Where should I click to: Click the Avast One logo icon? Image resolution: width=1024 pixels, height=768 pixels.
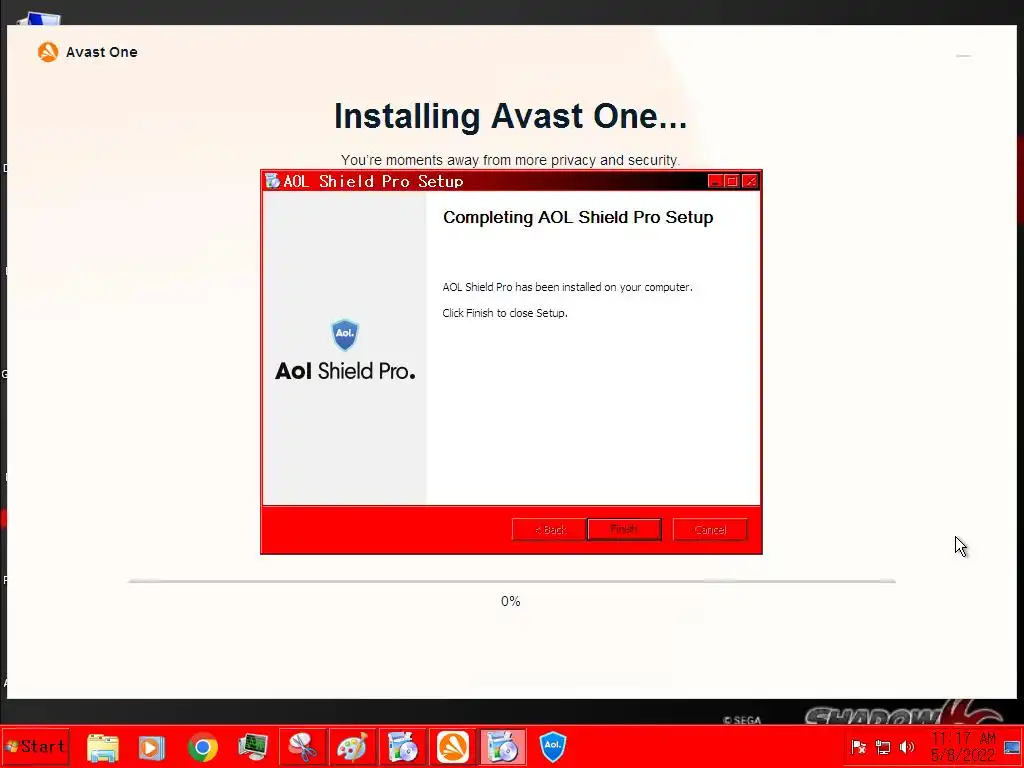click(x=48, y=52)
